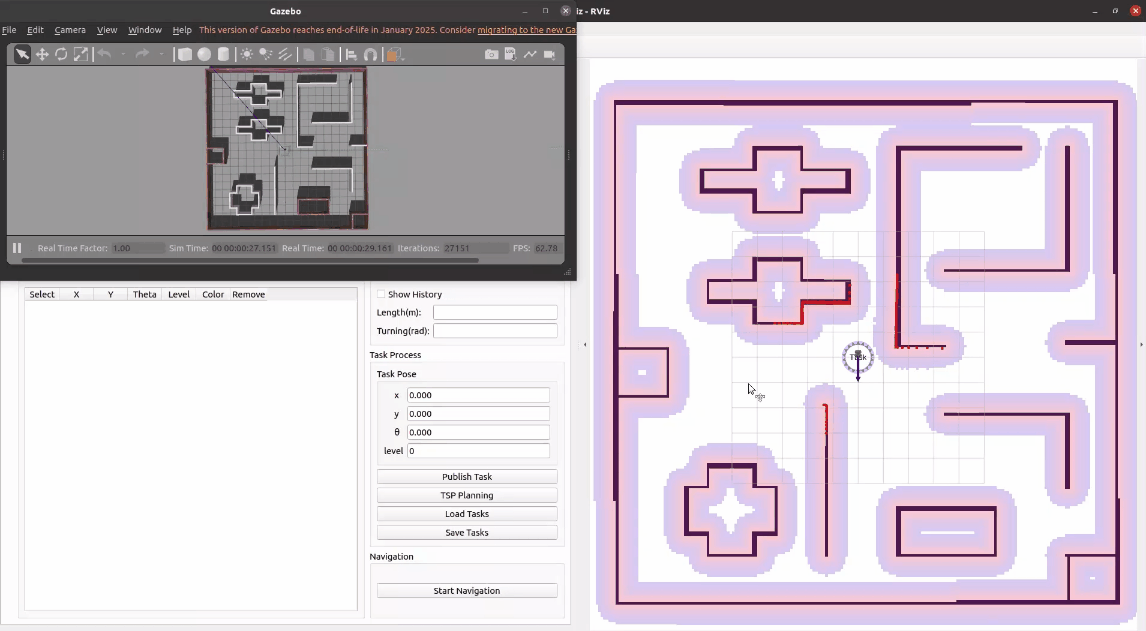The width and height of the screenshot is (1146, 631).
Task: Click the Start Navigation button
Action: 467,591
